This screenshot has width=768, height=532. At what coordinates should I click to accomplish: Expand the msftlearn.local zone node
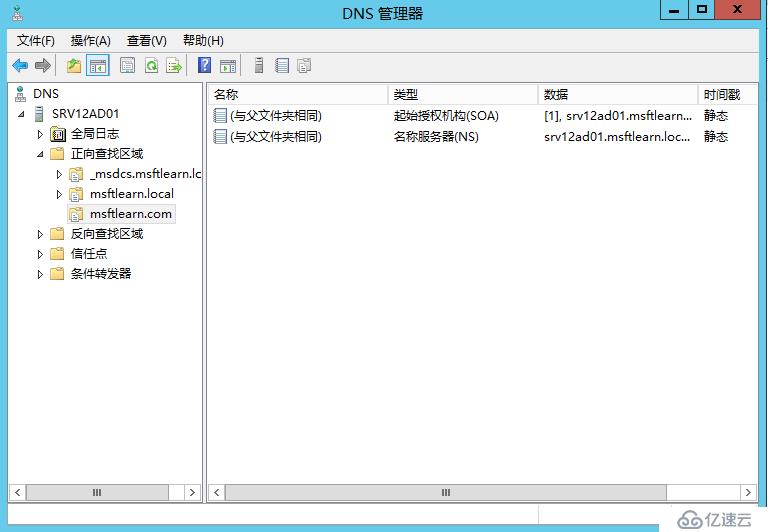click(59, 194)
